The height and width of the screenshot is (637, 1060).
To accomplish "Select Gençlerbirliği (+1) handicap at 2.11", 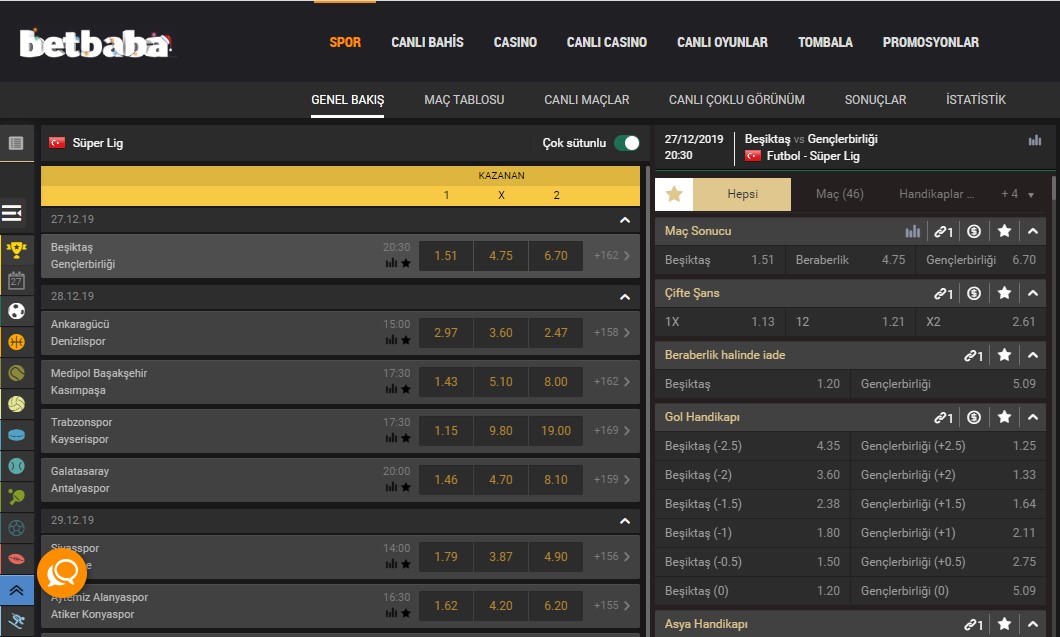I will pos(948,534).
